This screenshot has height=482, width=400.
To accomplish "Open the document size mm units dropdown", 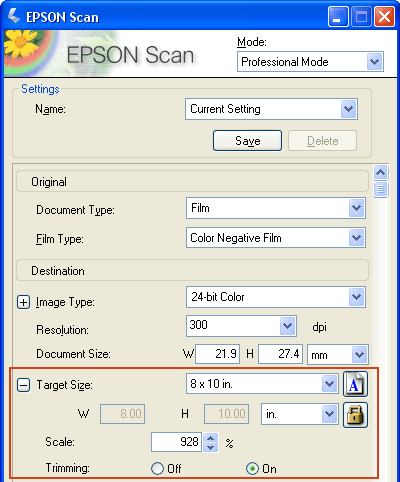I will [x=359, y=354].
